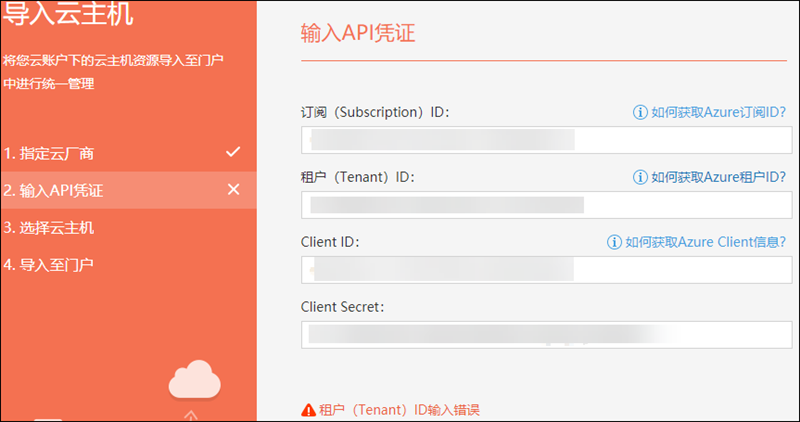Open 如何获取Azure租户ID? help link

coord(718,177)
